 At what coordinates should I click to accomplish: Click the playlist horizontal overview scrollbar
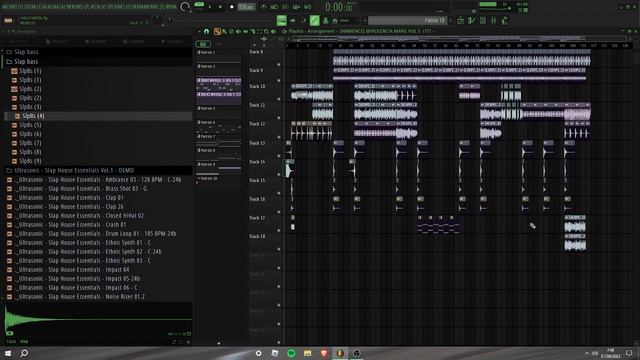pyautogui.click(x=457, y=39)
